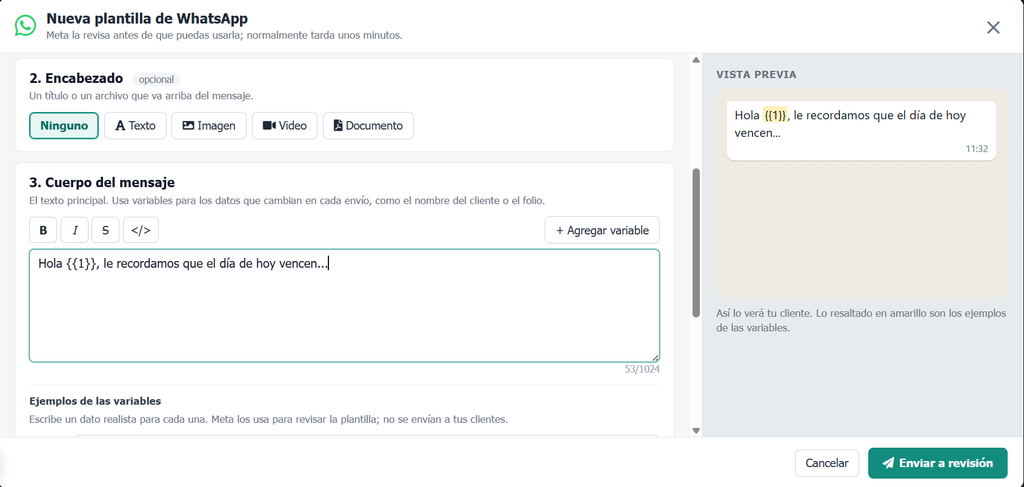Screen dimensions: 1024x487
Task: Click the textarea resize handle corner
Action: 654,357
